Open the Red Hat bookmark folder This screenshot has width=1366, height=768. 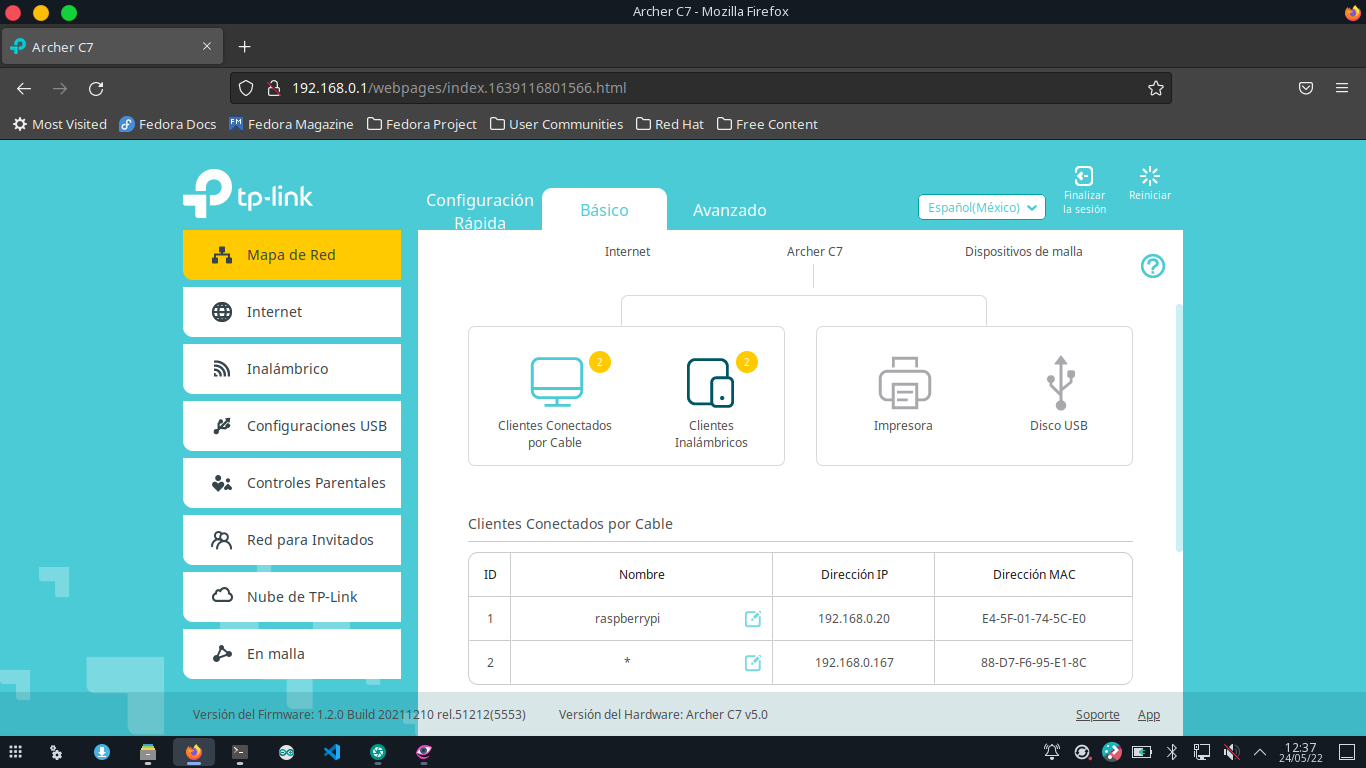(x=670, y=124)
